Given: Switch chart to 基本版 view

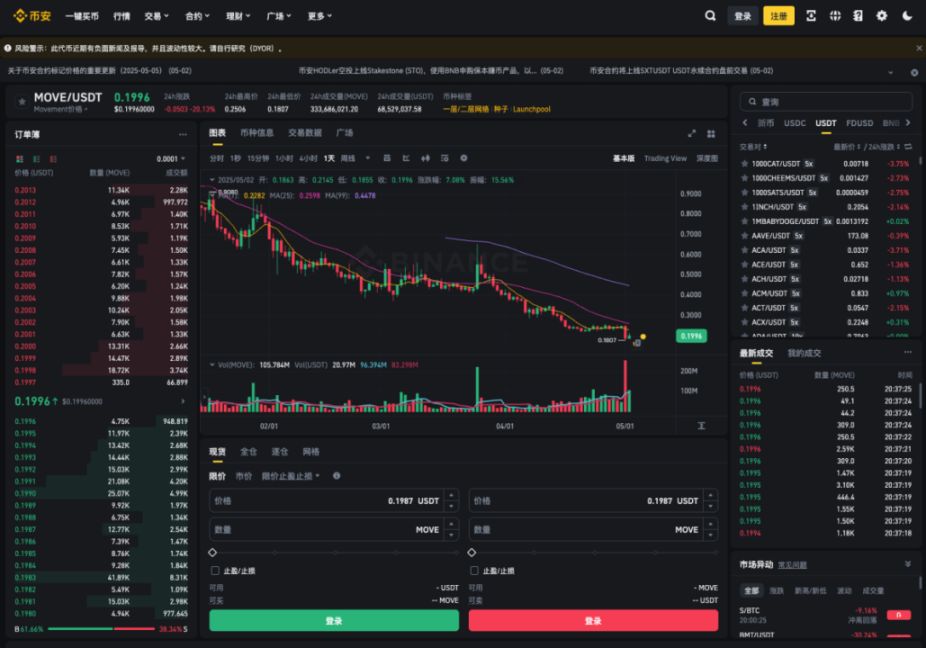Looking at the screenshot, I should point(623,158).
